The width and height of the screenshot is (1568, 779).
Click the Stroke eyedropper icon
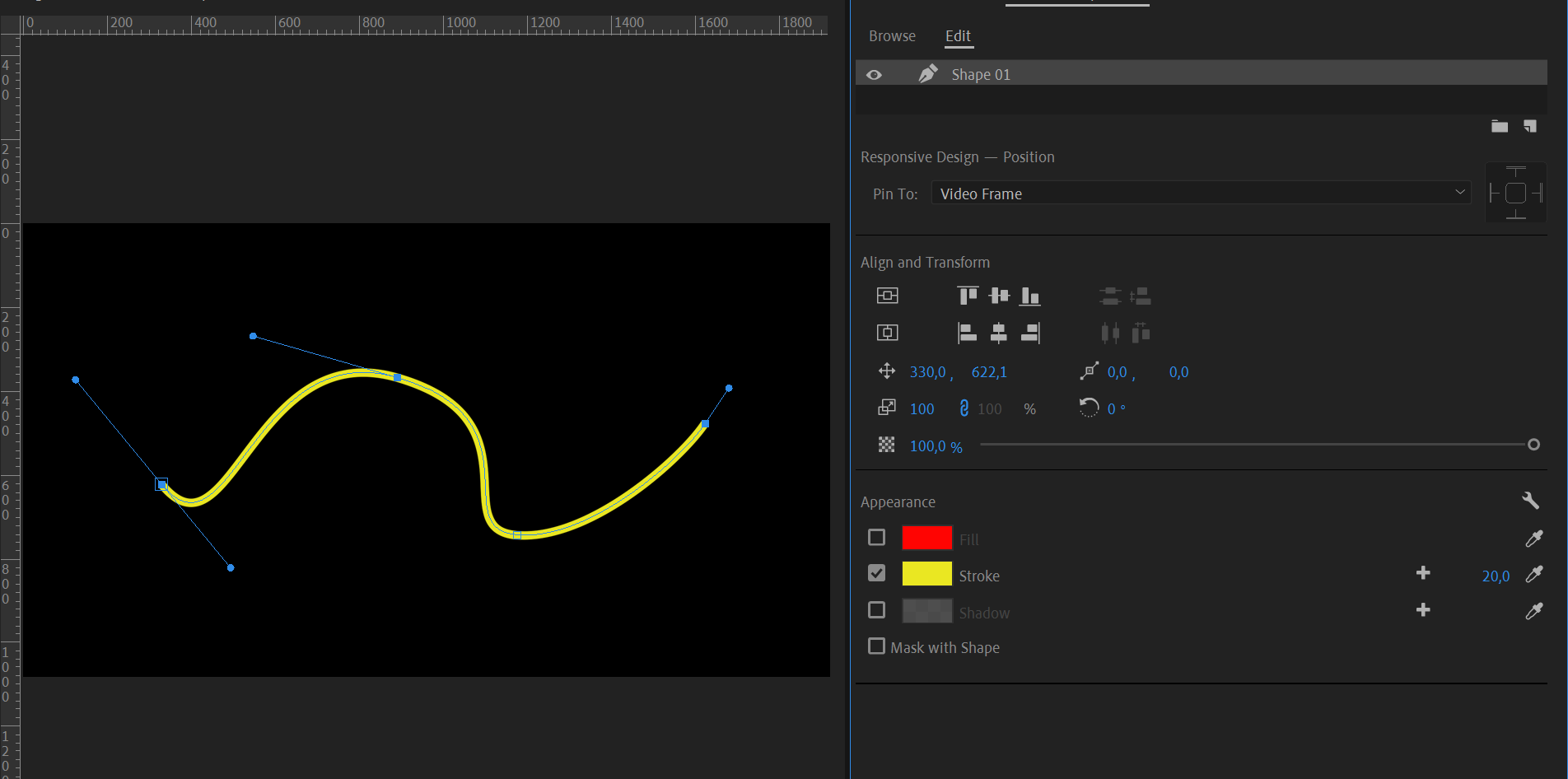point(1534,575)
